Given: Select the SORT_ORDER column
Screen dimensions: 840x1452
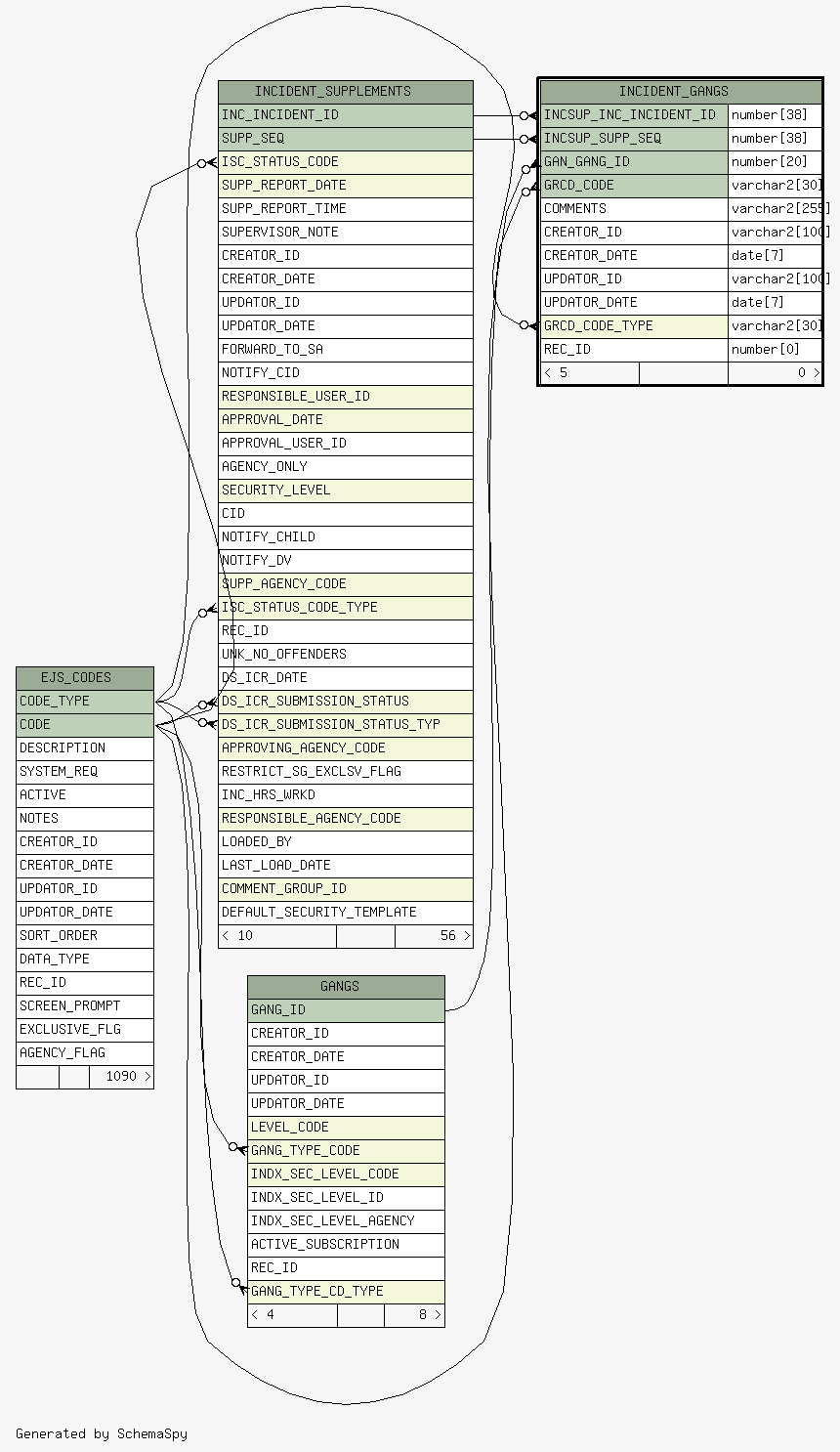Looking at the screenshot, I should [85, 936].
